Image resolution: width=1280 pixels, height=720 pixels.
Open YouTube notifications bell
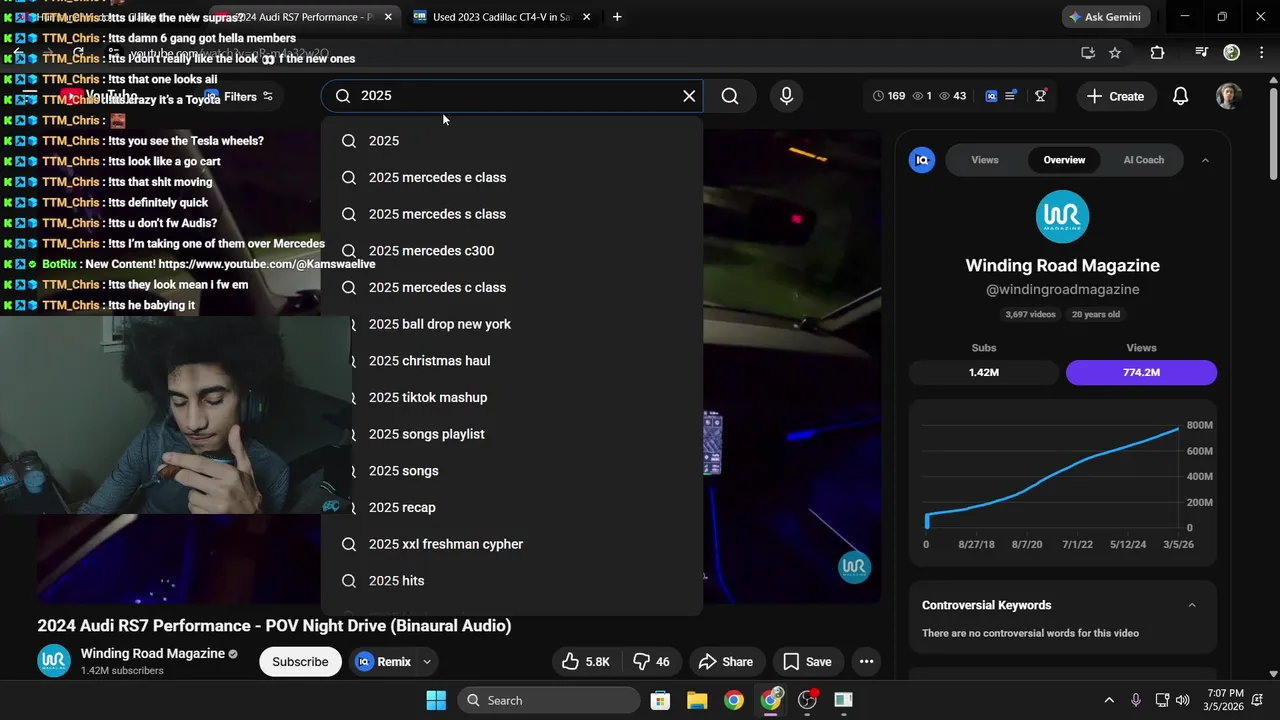1180,96
